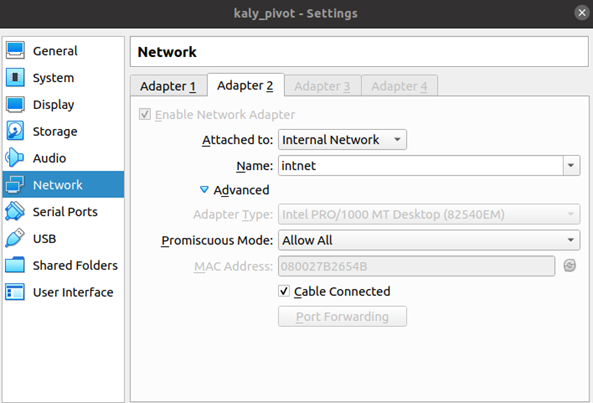Switch to the Adapter 3 tab
This screenshot has width=593, height=403.
coord(323,86)
